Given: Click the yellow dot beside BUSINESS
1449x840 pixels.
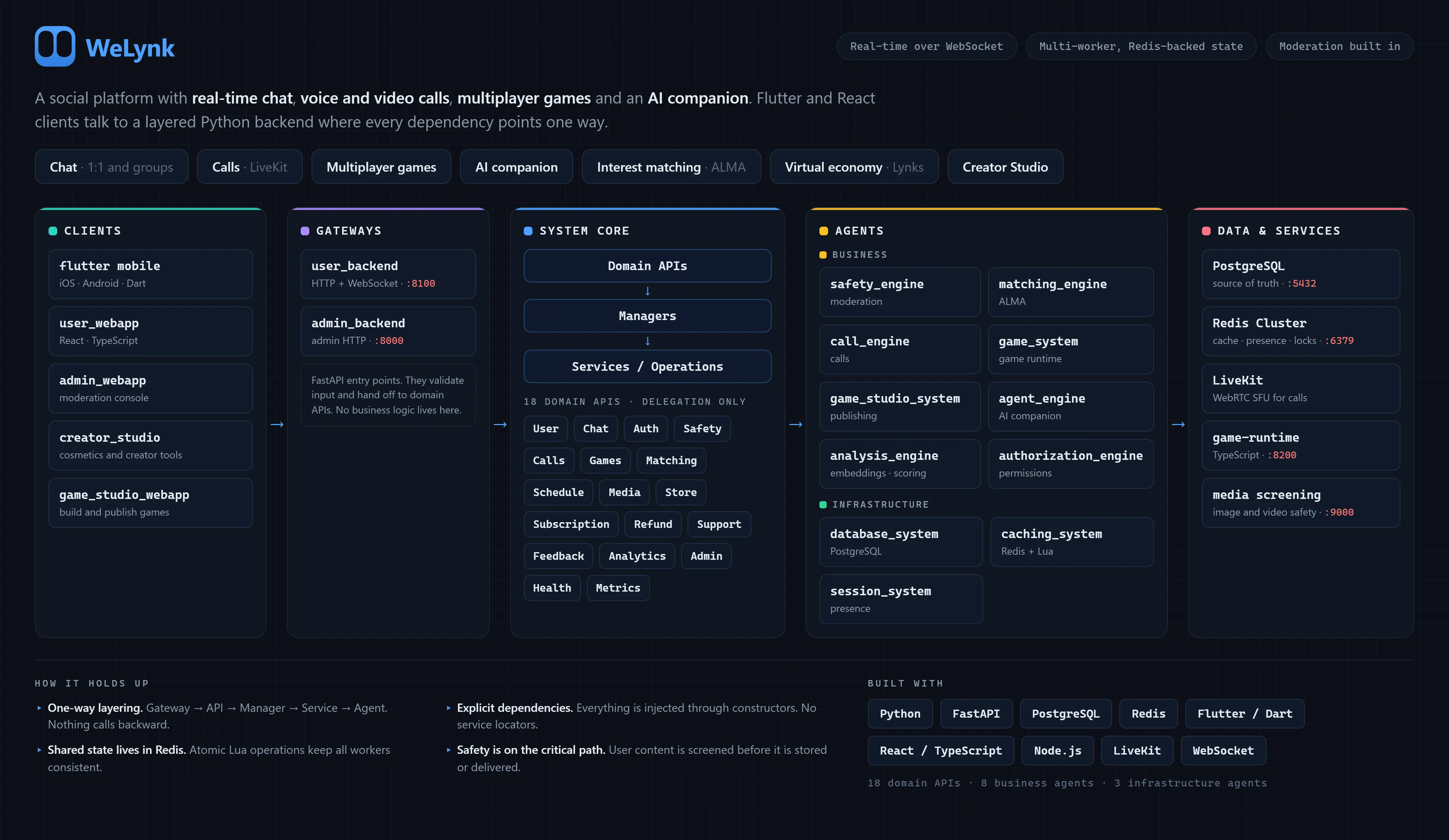Looking at the screenshot, I should (823, 255).
